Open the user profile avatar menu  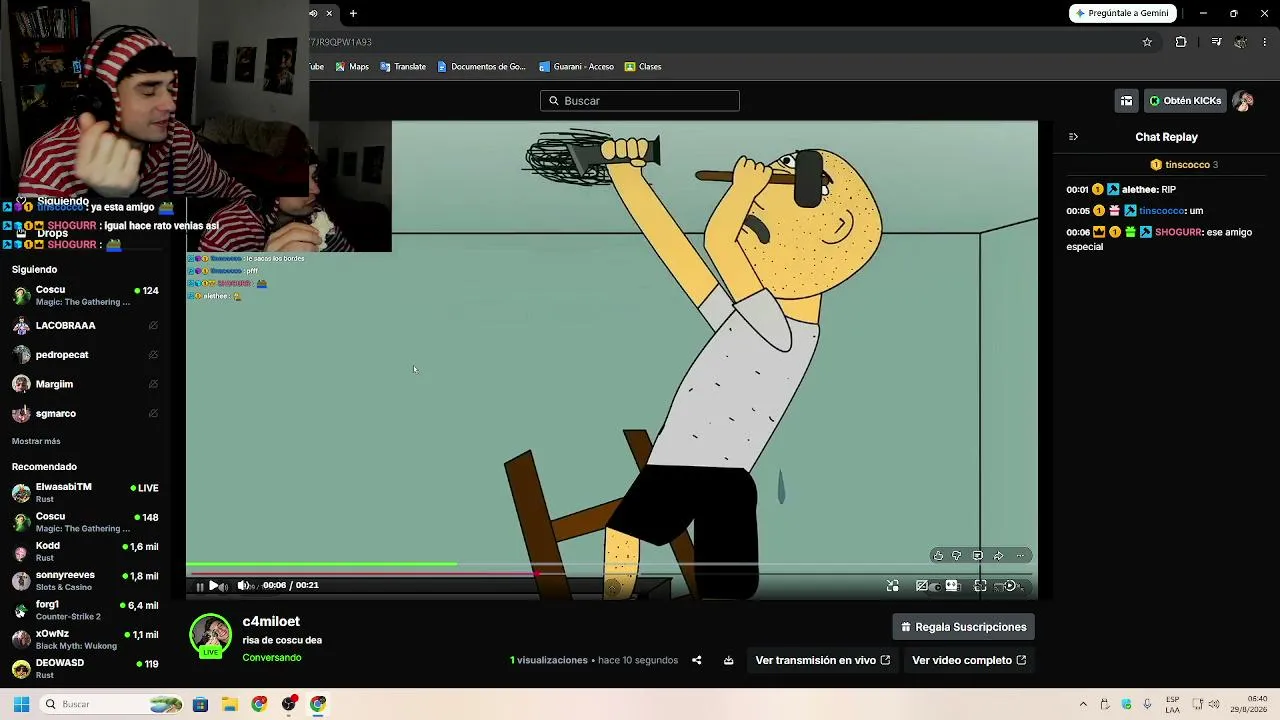point(1243,101)
